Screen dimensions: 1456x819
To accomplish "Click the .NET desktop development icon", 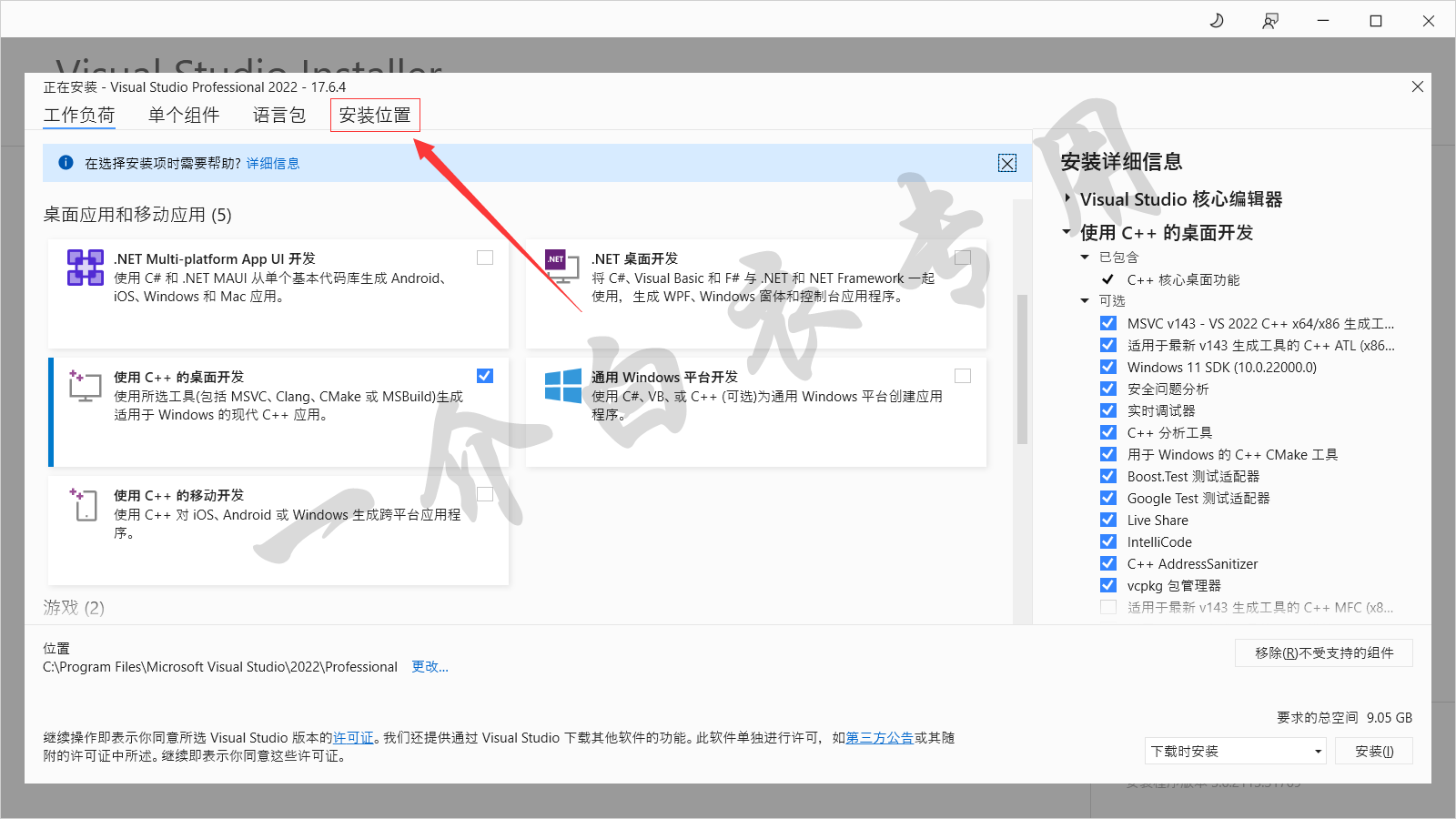I will click(561, 267).
